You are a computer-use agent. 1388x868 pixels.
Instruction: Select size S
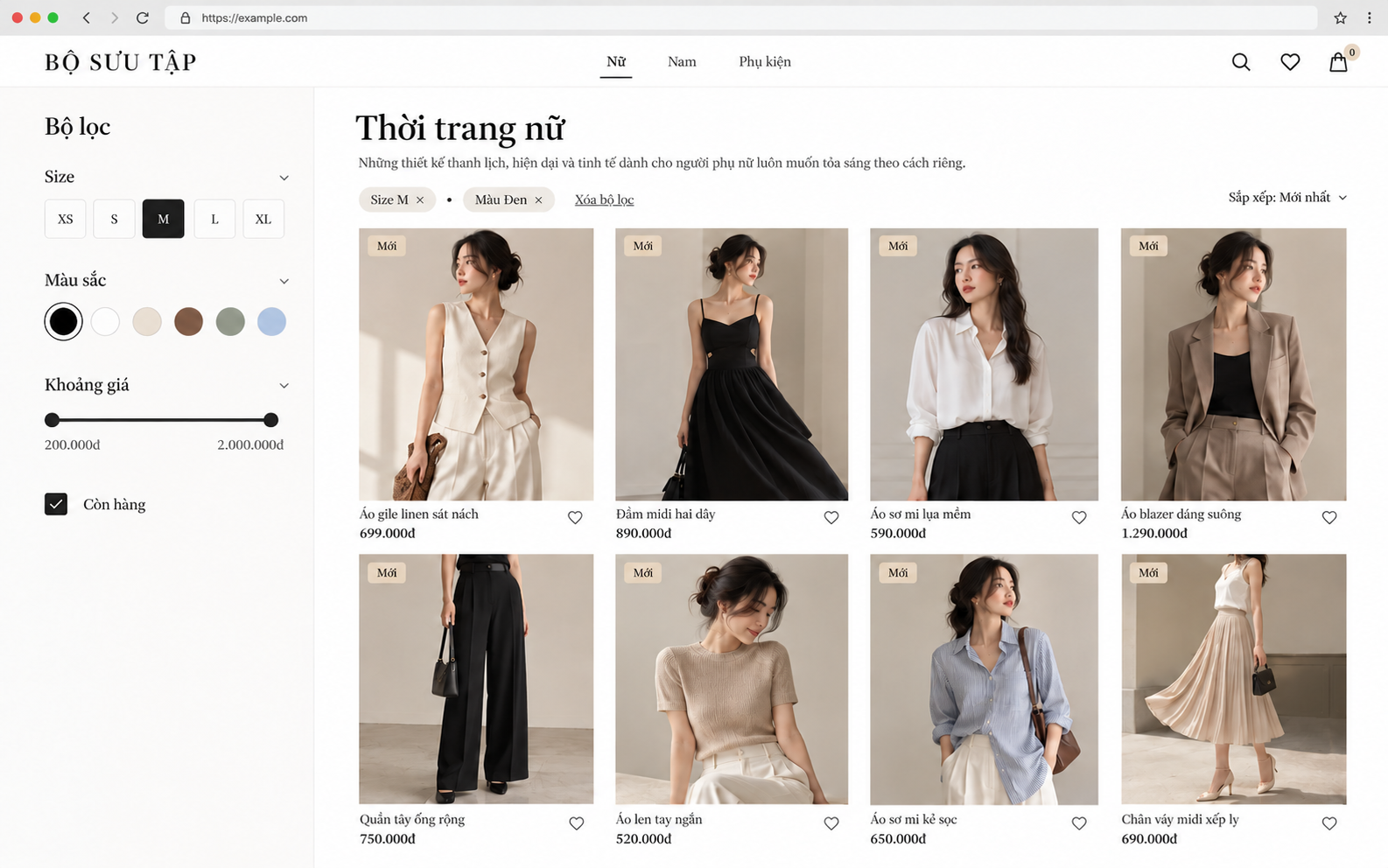115,219
